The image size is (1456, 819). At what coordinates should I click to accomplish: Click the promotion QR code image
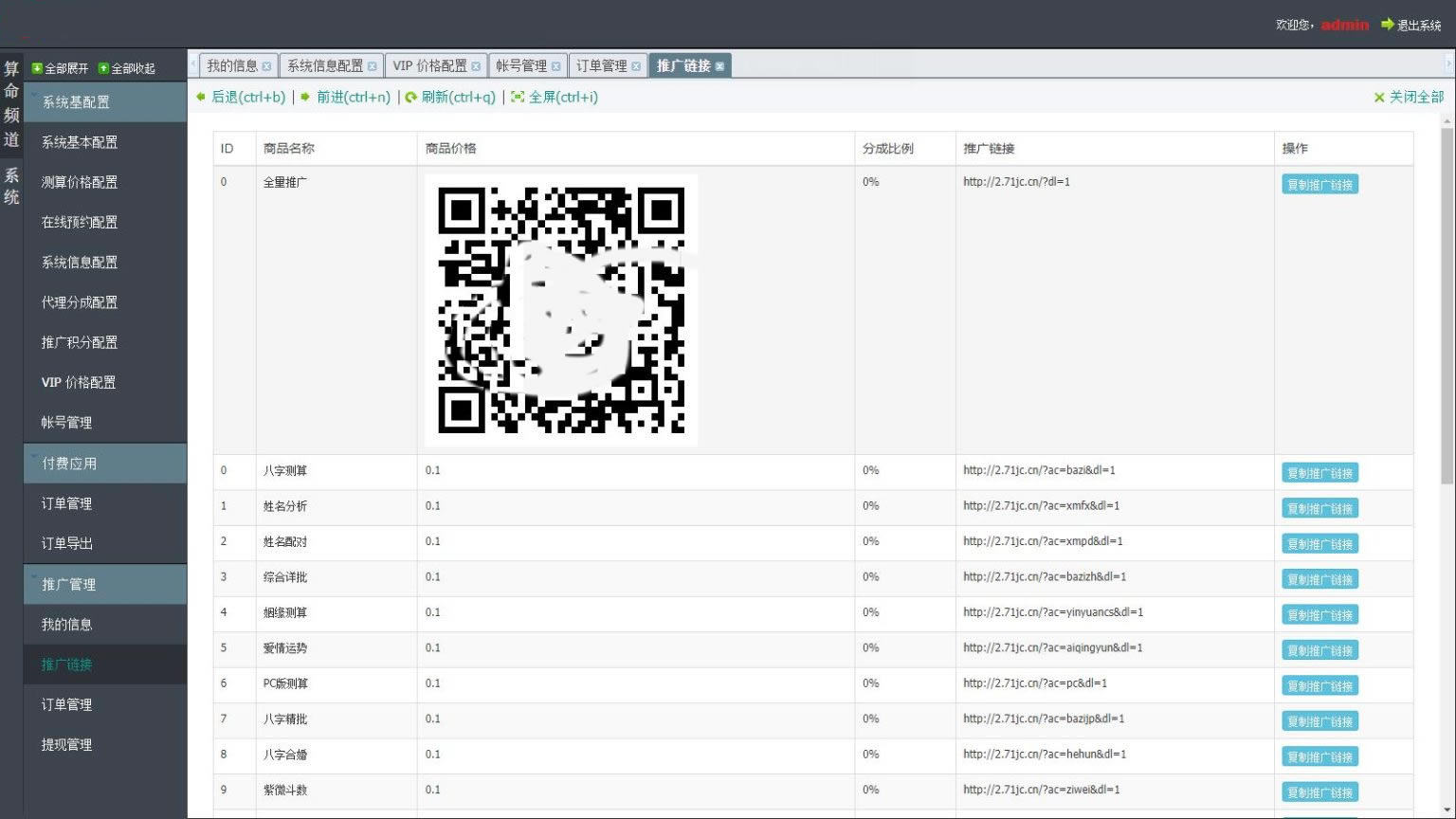click(x=561, y=310)
